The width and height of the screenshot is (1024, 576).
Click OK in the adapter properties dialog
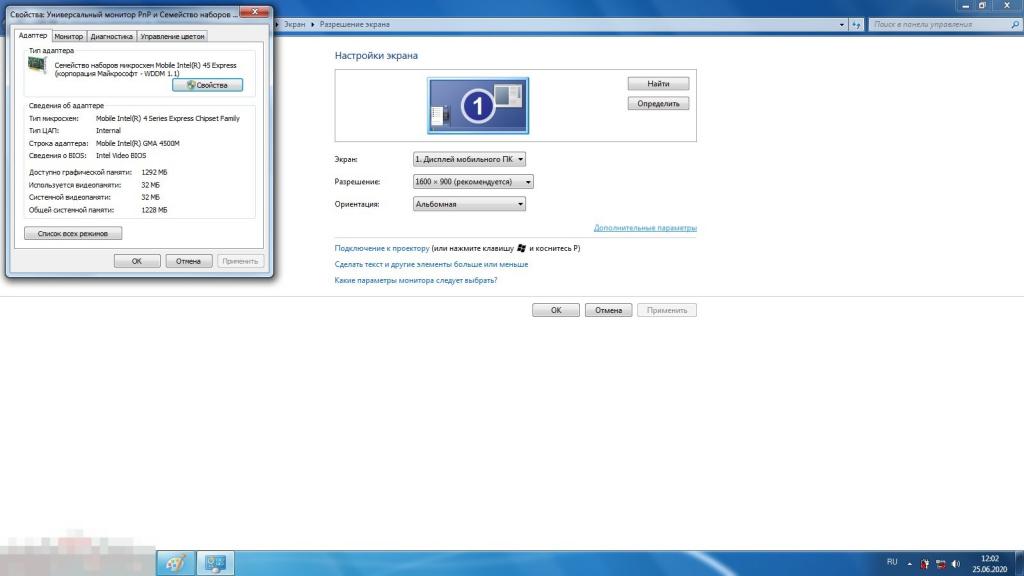(x=137, y=261)
